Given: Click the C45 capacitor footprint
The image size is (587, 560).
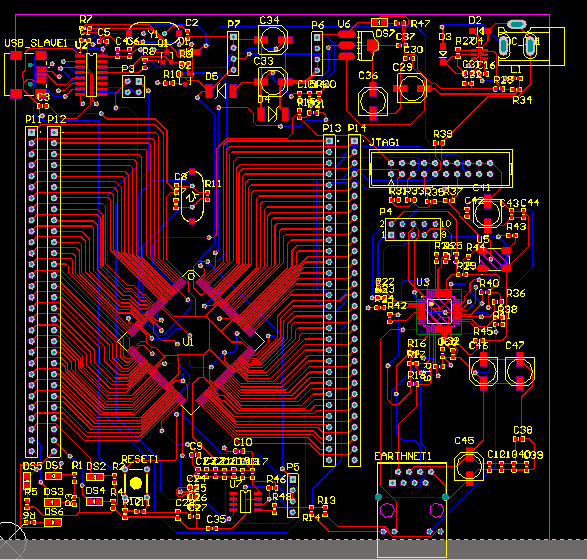Looking at the screenshot, I should click(x=469, y=466).
